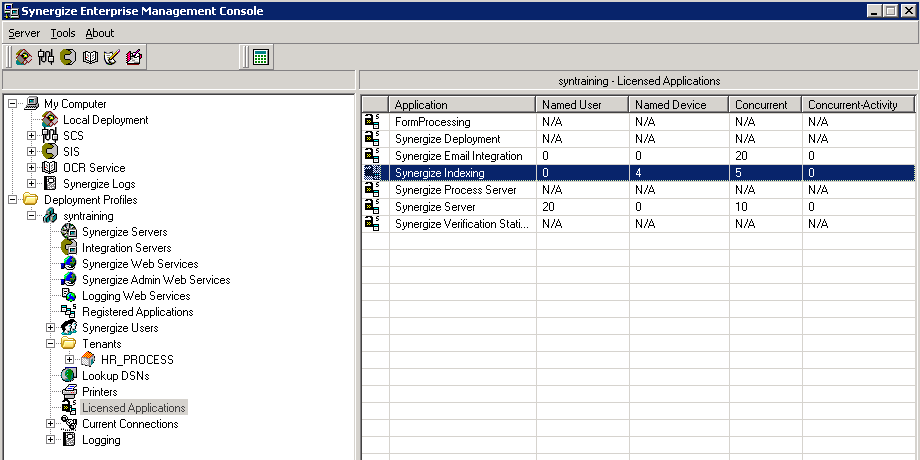Sort by the Named User column header
This screenshot has height=460, width=920.
point(582,104)
